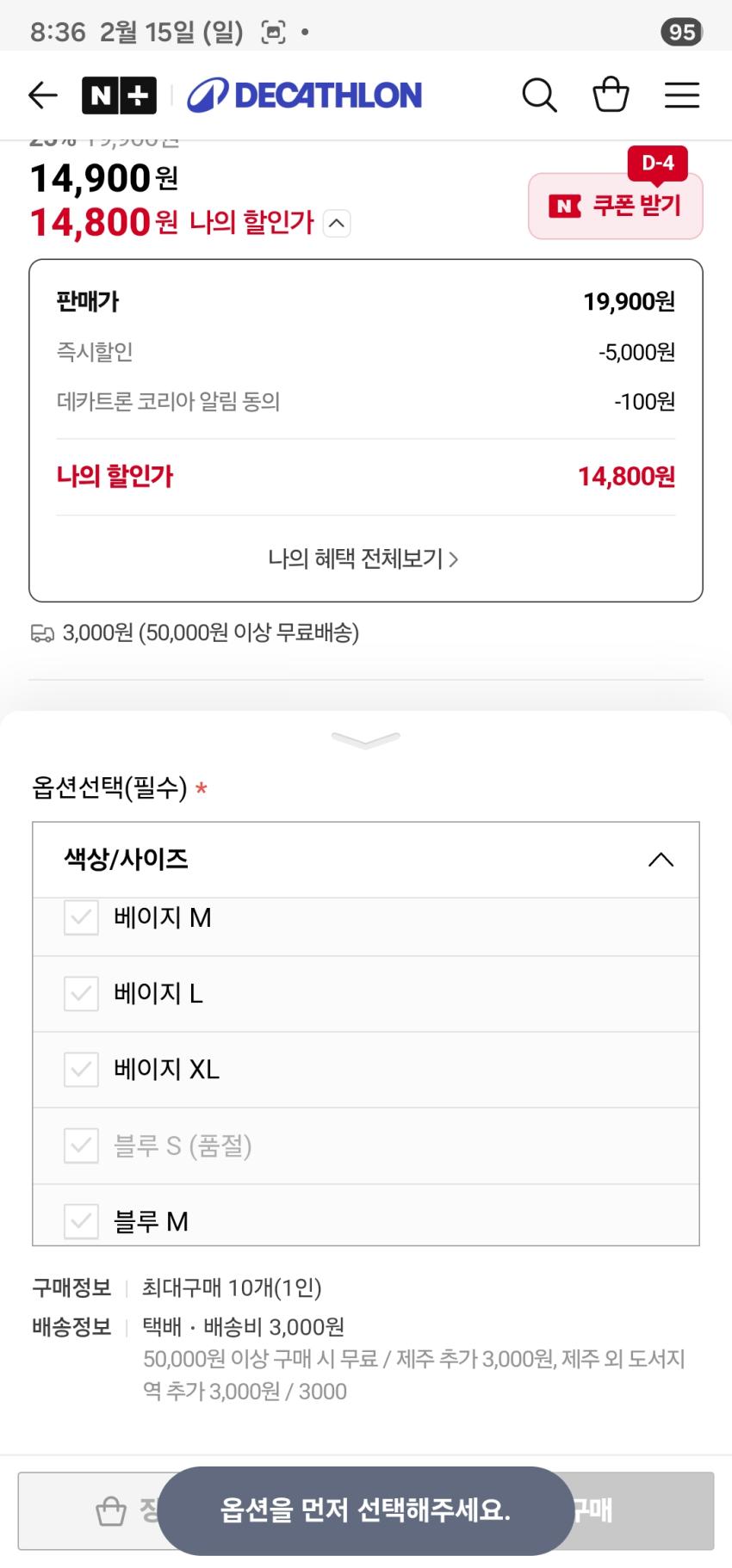Collapse the option sheet with the handle

[x=366, y=740]
